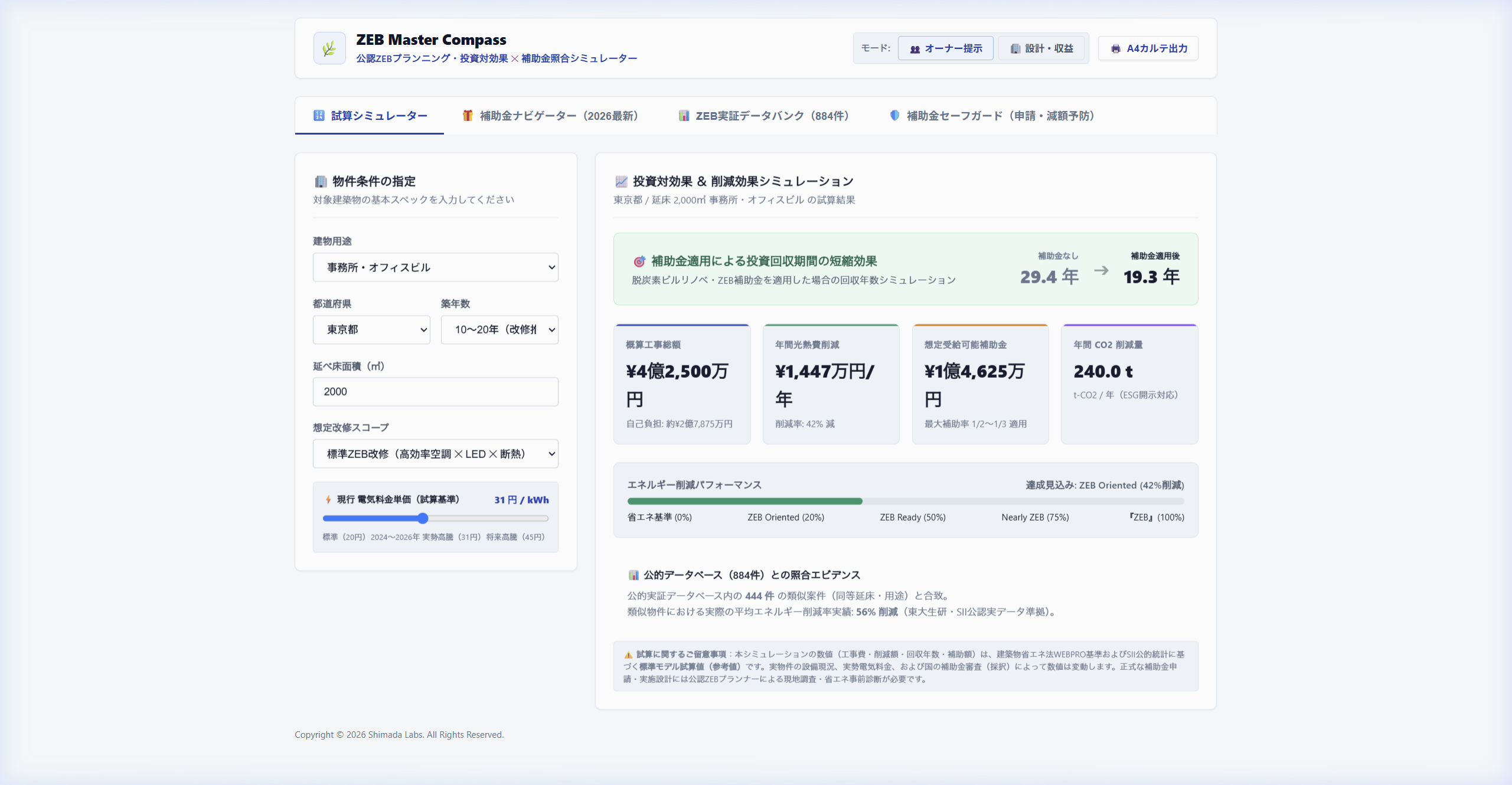Click the 年間 CO2 削減量 card
Screen dimensions: 1512x785
point(1129,384)
